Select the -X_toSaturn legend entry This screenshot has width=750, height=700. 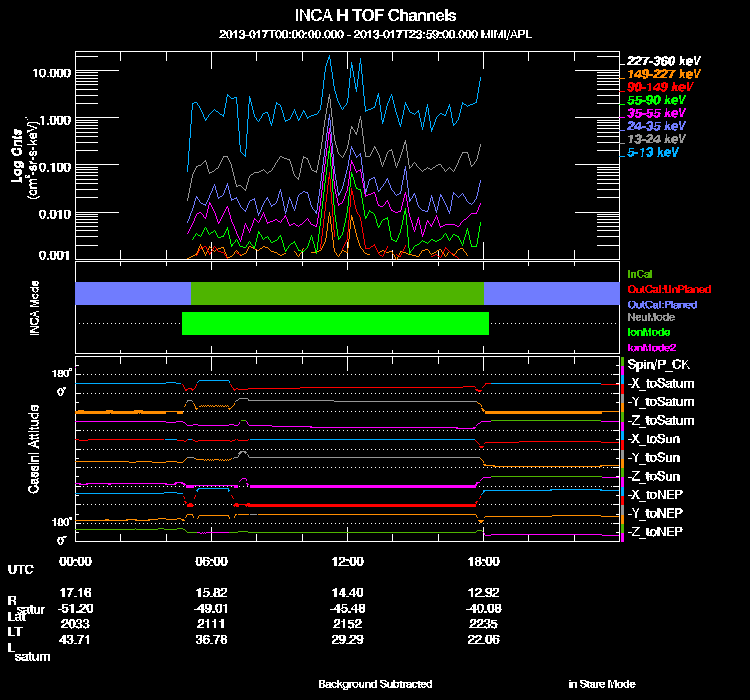coord(660,384)
